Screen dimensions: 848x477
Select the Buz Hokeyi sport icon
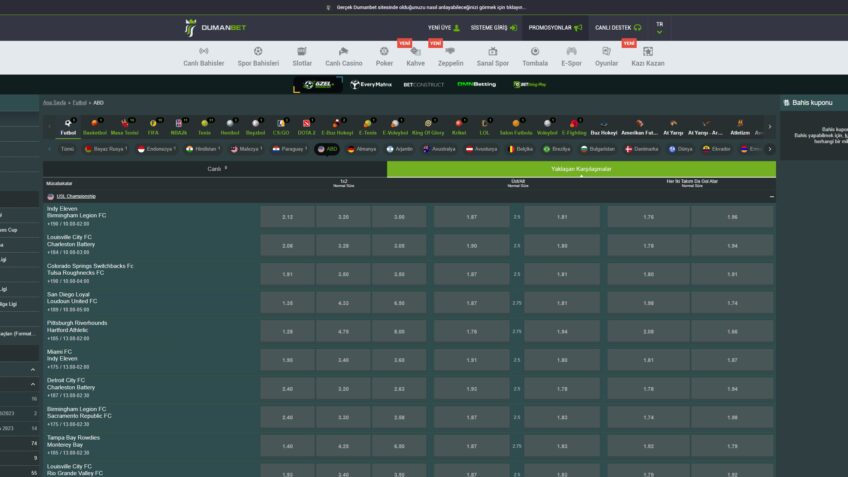point(603,126)
